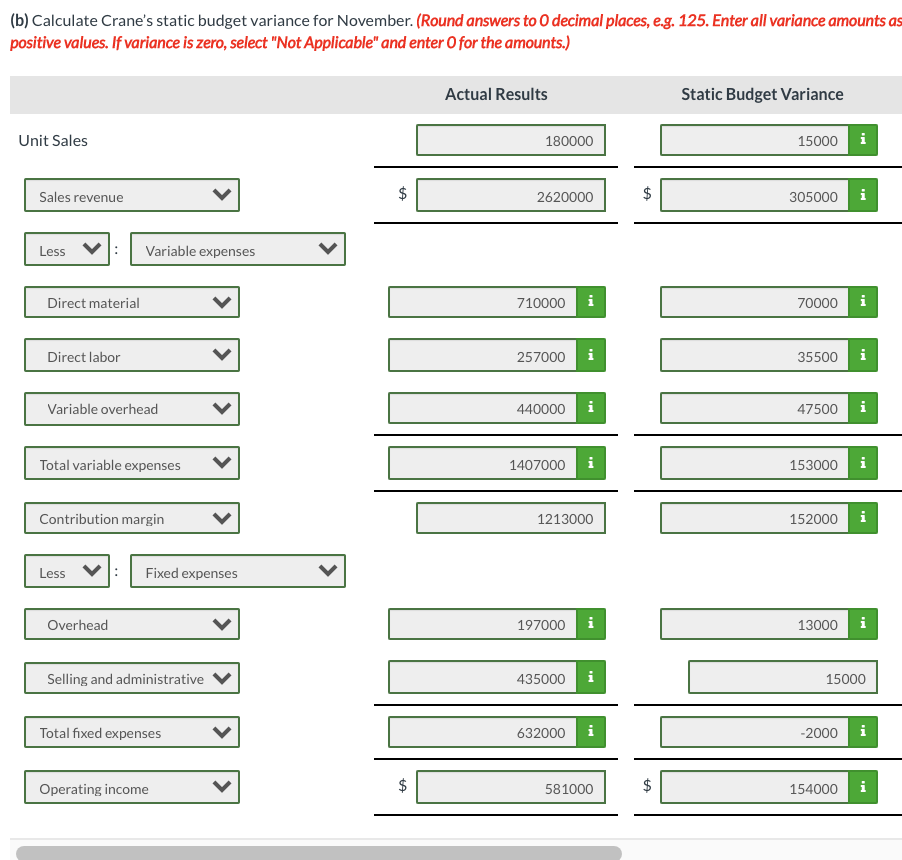Click info icon next to Overhead actual 197000
The height and width of the screenshot is (860, 902).
pyautogui.click(x=591, y=624)
